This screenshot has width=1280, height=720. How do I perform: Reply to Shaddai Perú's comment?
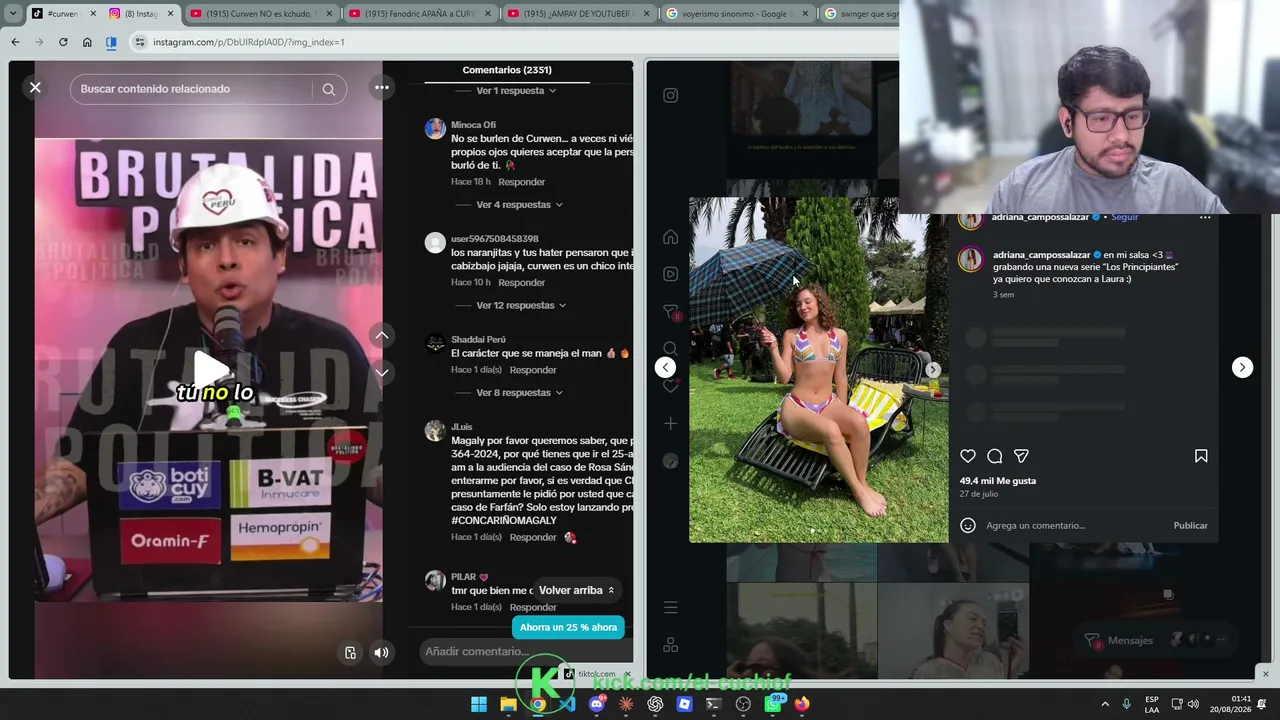[x=533, y=370]
